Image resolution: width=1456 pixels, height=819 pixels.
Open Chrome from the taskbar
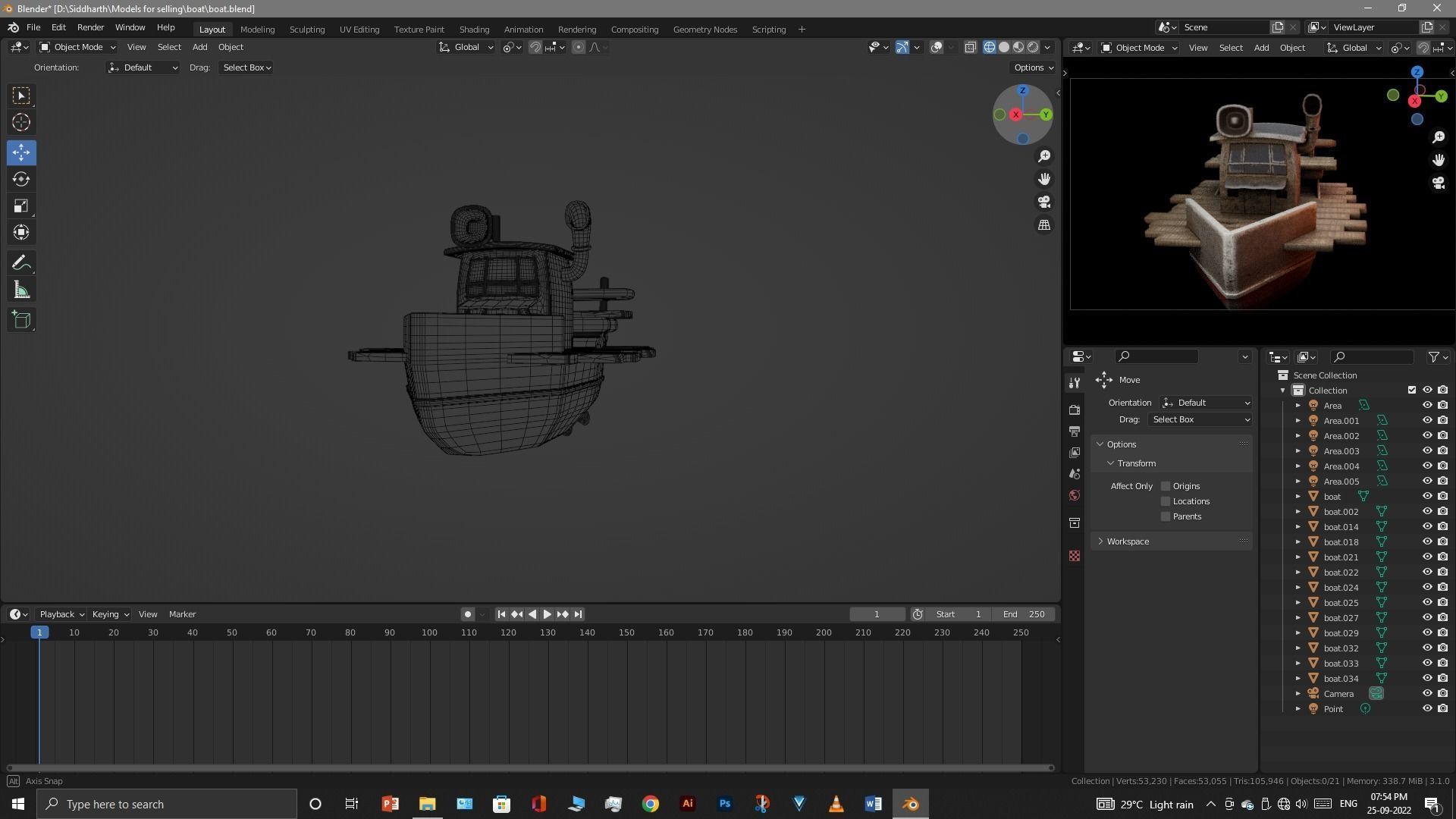[x=650, y=804]
